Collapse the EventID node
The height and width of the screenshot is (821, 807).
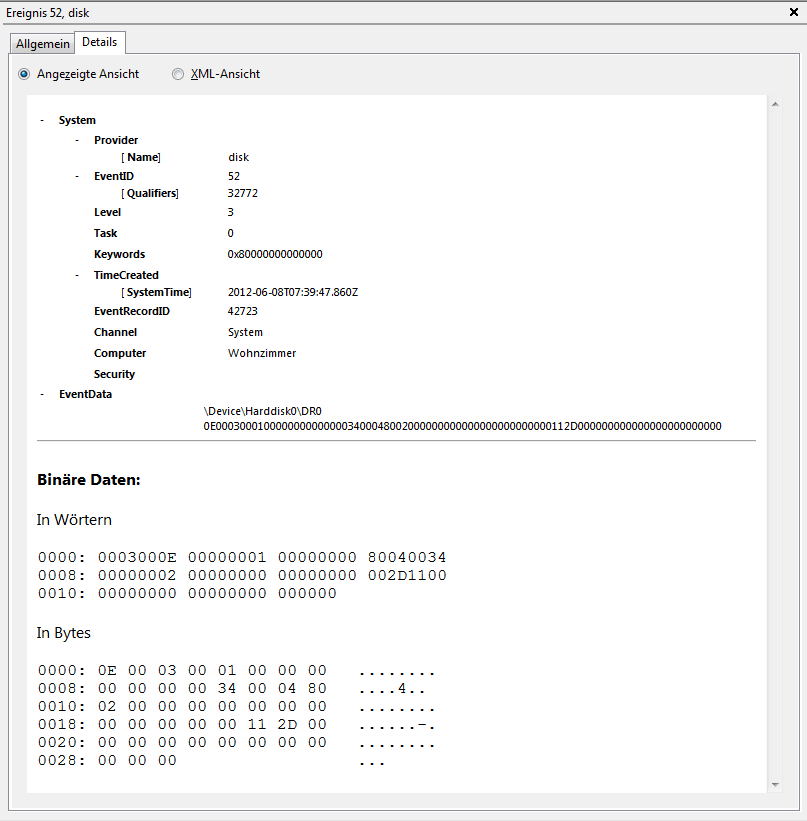(77, 176)
